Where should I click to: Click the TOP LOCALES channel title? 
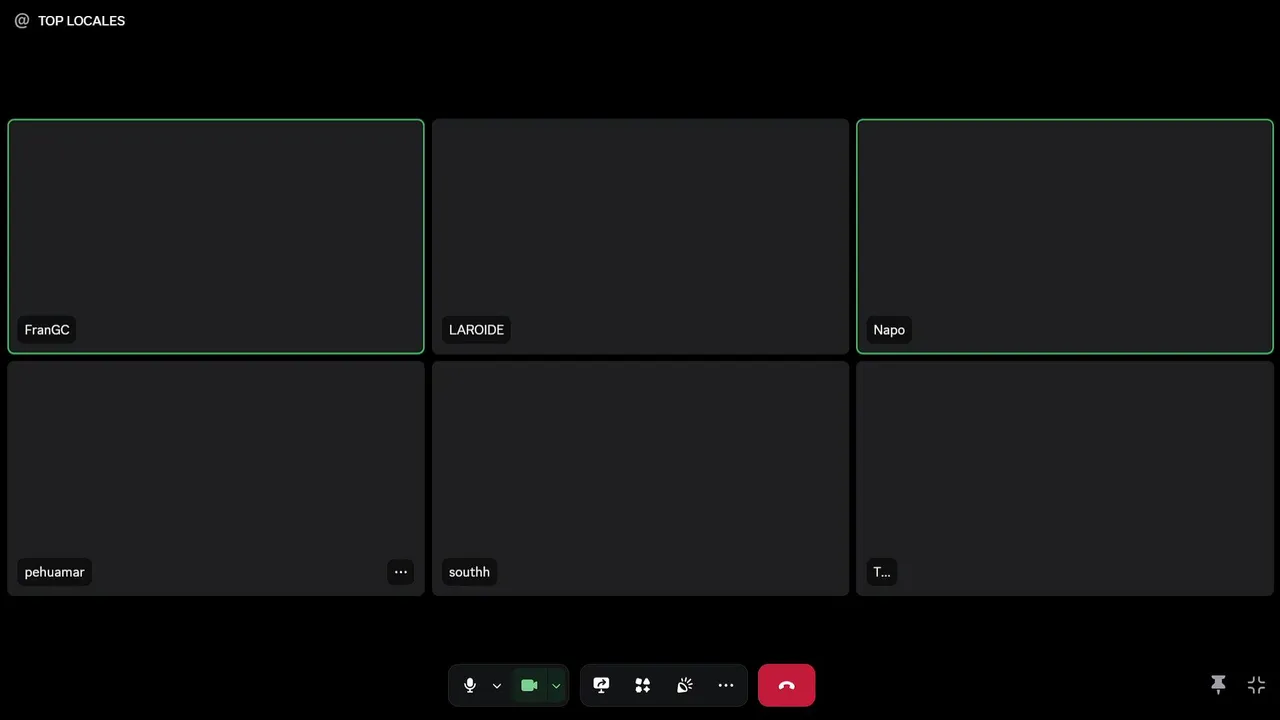tap(81, 21)
